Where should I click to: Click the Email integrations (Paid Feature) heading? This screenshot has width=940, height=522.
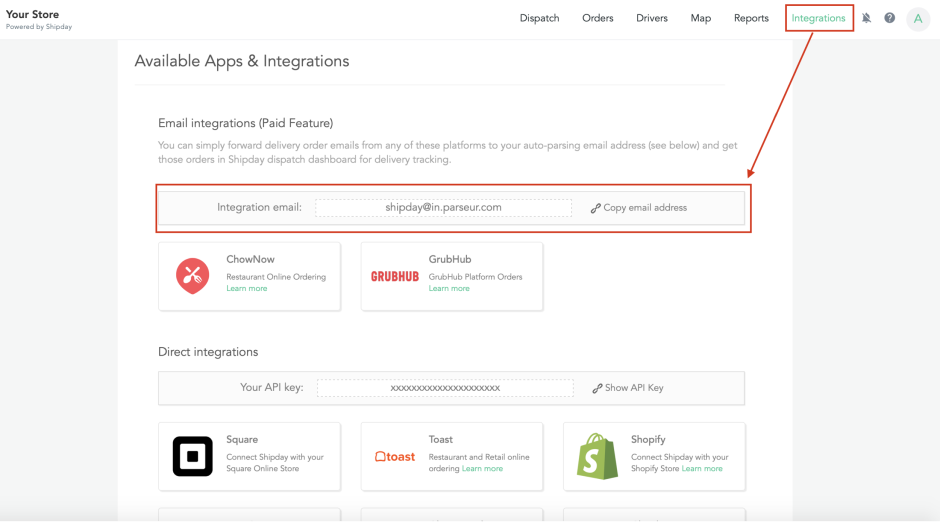tap(245, 123)
